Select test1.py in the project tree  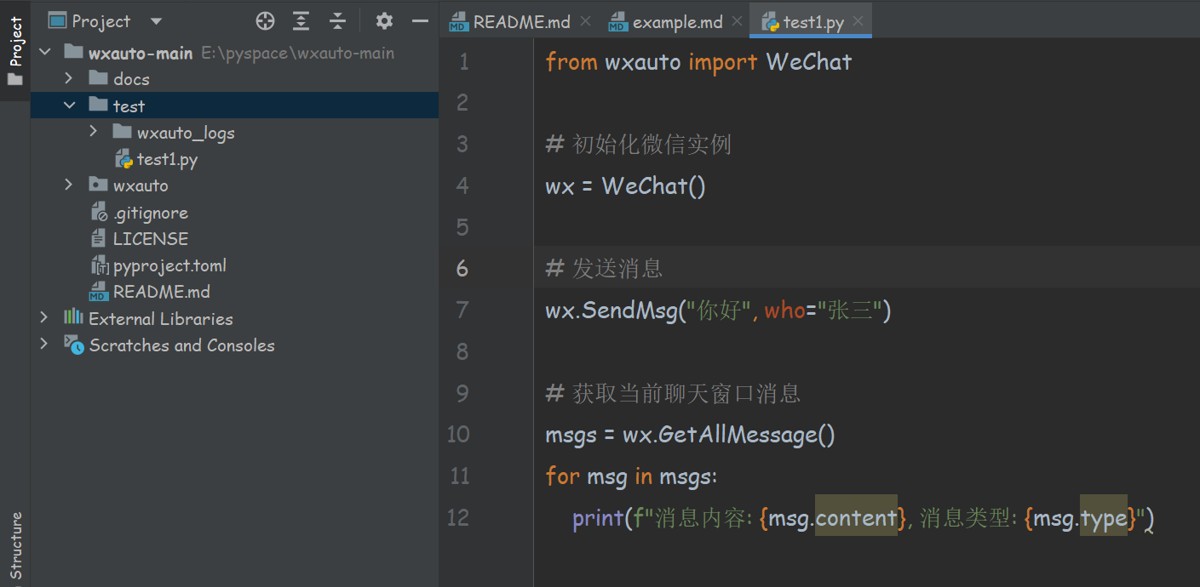pyautogui.click(x=167, y=159)
